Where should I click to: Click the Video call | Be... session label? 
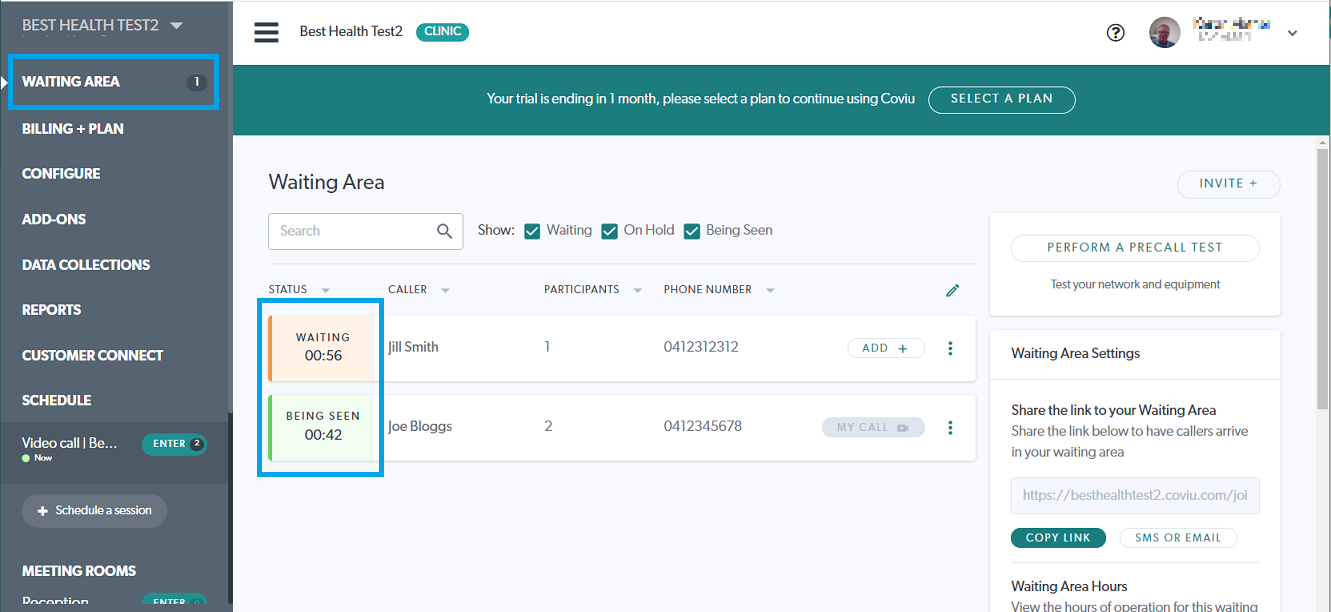pos(70,443)
